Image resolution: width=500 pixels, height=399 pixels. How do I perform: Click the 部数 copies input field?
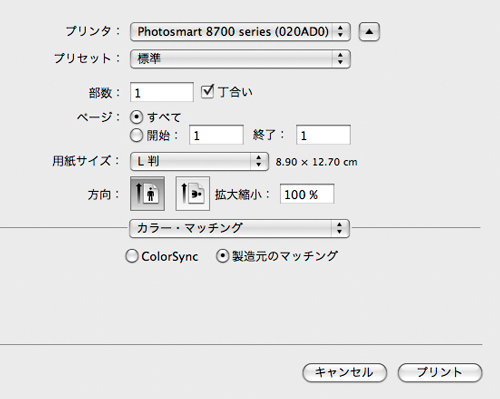coord(162,92)
